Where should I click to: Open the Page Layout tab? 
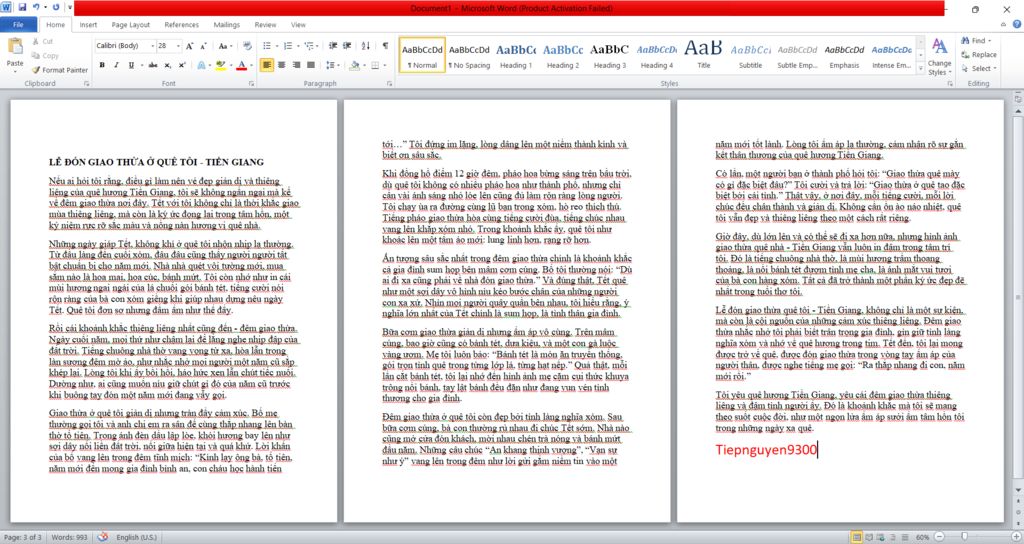pos(131,24)
